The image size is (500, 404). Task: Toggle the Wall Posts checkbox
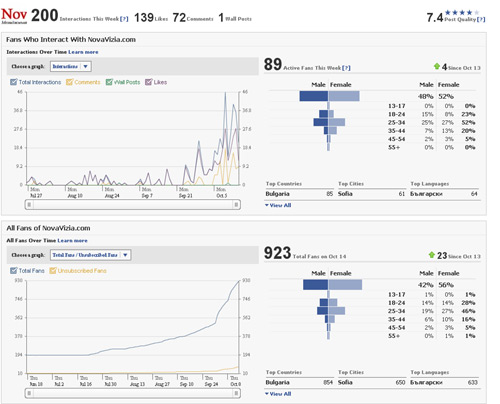point(109,82)
